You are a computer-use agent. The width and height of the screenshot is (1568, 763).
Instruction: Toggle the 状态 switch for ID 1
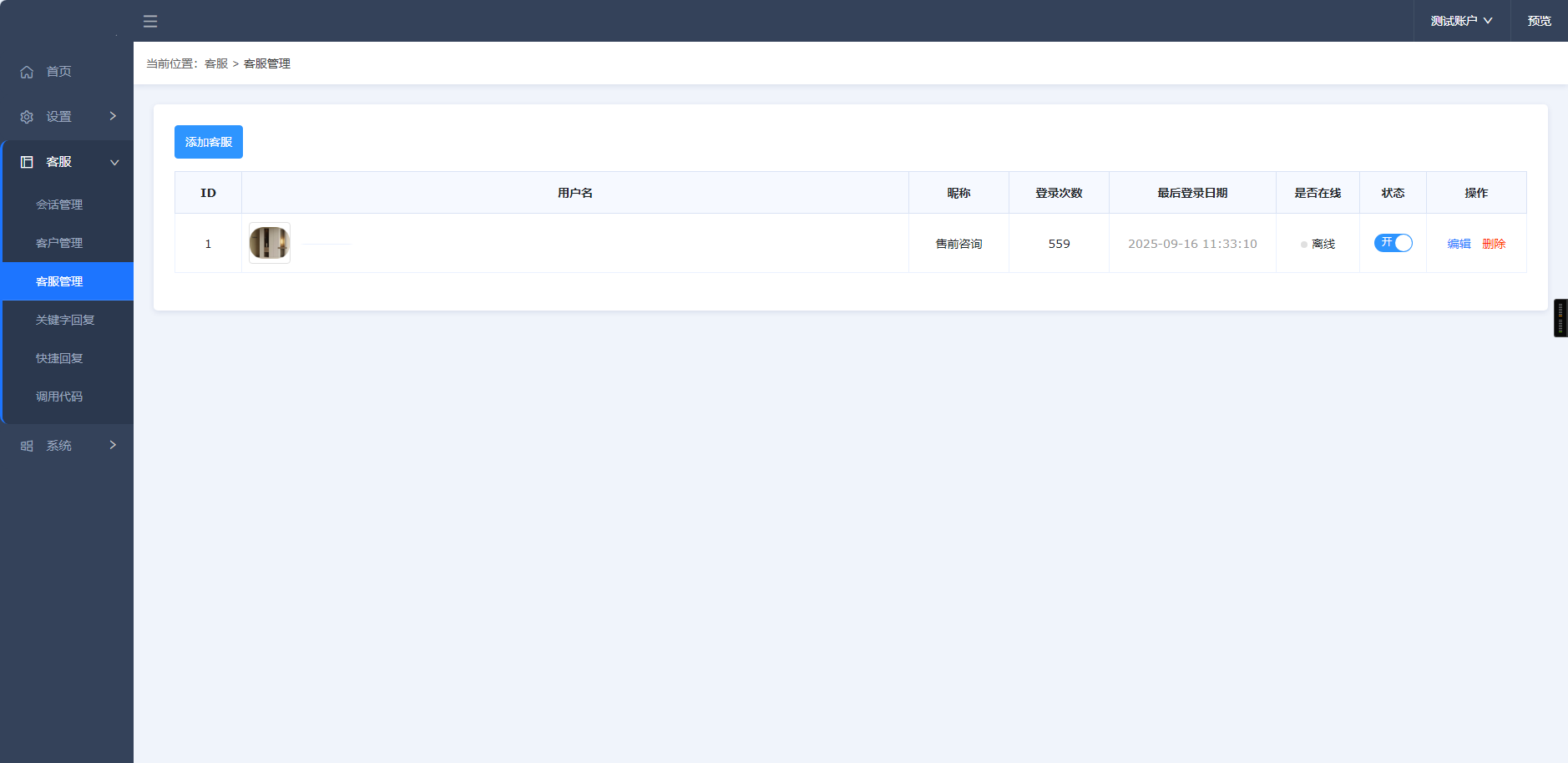1393,243
